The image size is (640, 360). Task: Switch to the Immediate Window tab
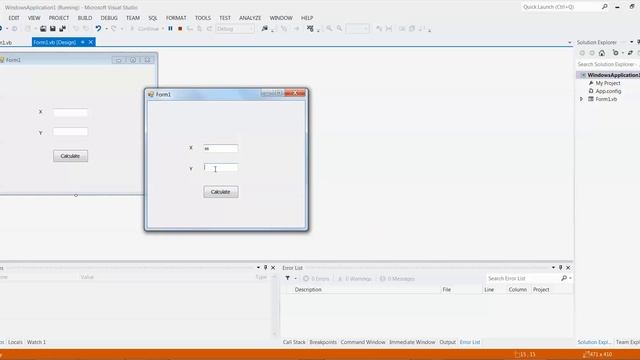(x=412, y=342)
